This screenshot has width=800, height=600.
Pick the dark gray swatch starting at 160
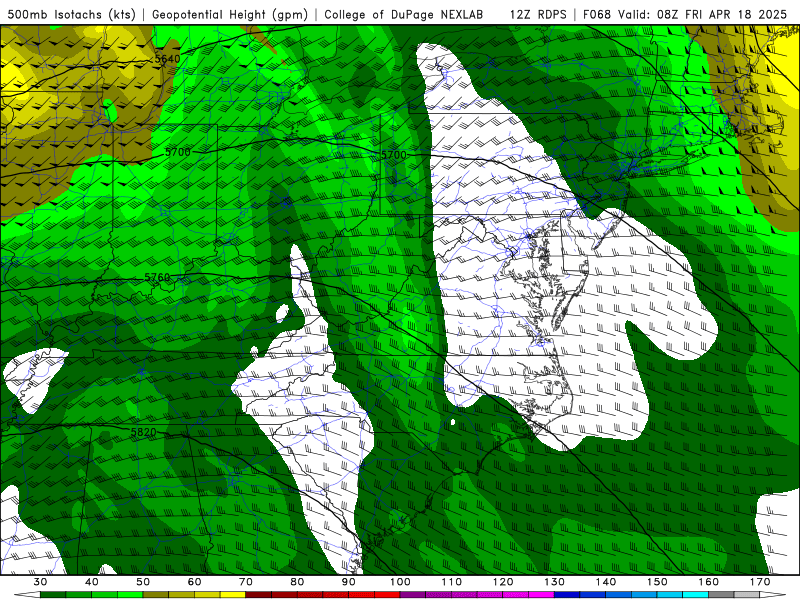(x=721, y=595)
